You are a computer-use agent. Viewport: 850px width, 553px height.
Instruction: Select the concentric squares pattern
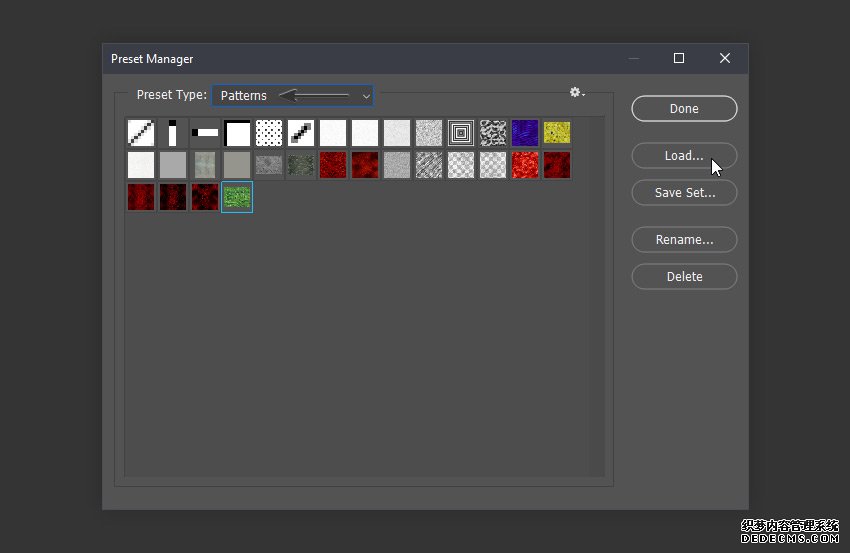[x=461, y=133]
